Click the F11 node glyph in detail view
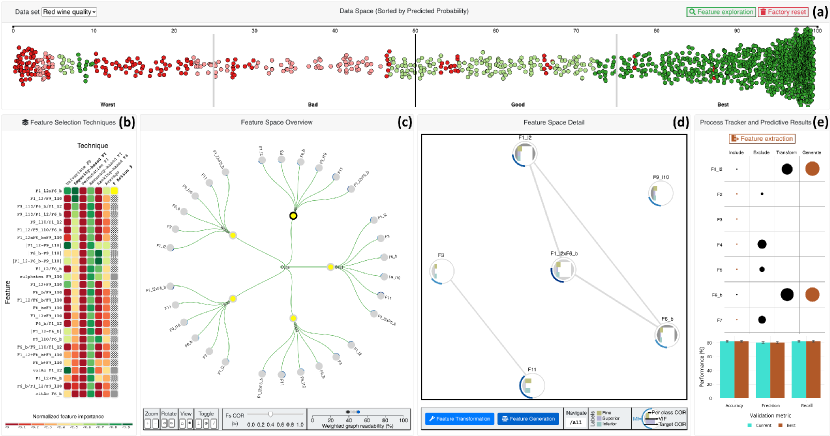830x436 pixels. (532, 385)
